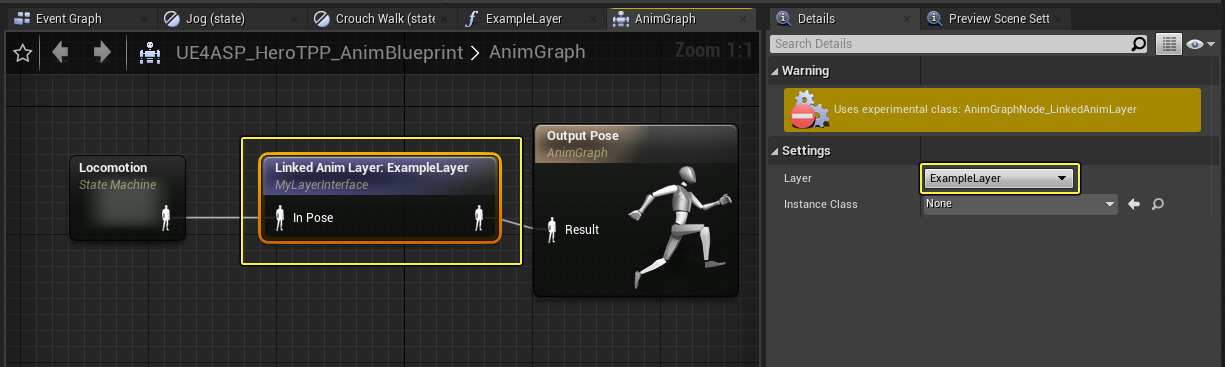Open the Layer ExampleLayer dropdown
Image resolution: width=1225 pixels, height=367 pixels.
pos(999,178)
